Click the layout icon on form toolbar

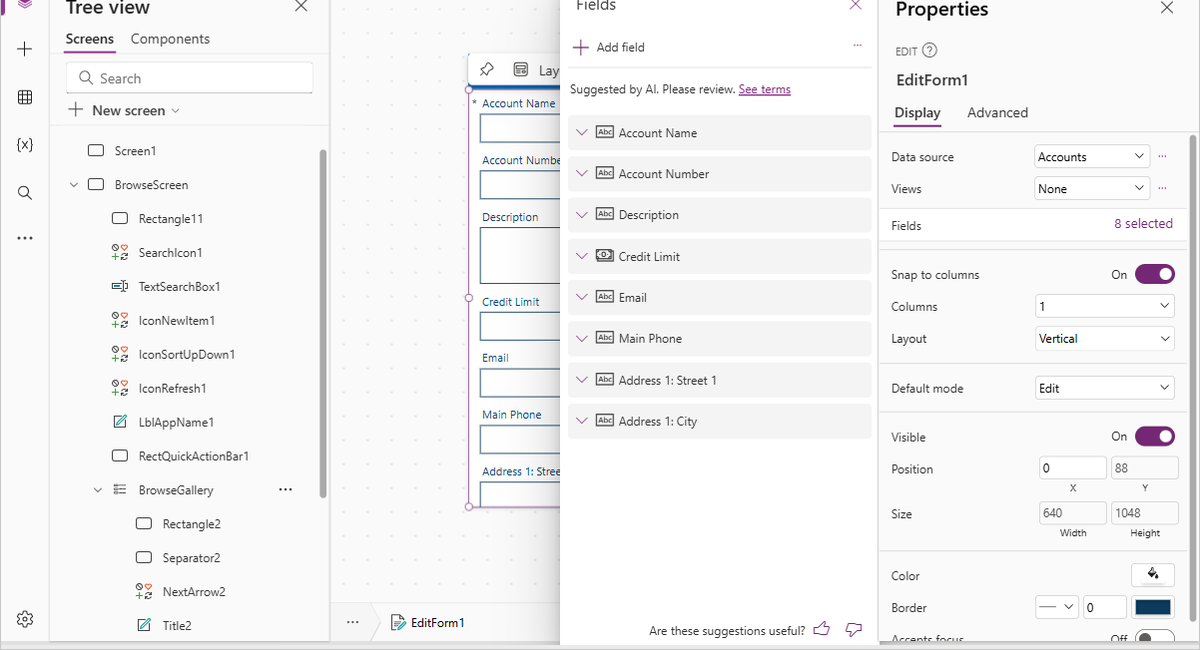click(520, 70)
